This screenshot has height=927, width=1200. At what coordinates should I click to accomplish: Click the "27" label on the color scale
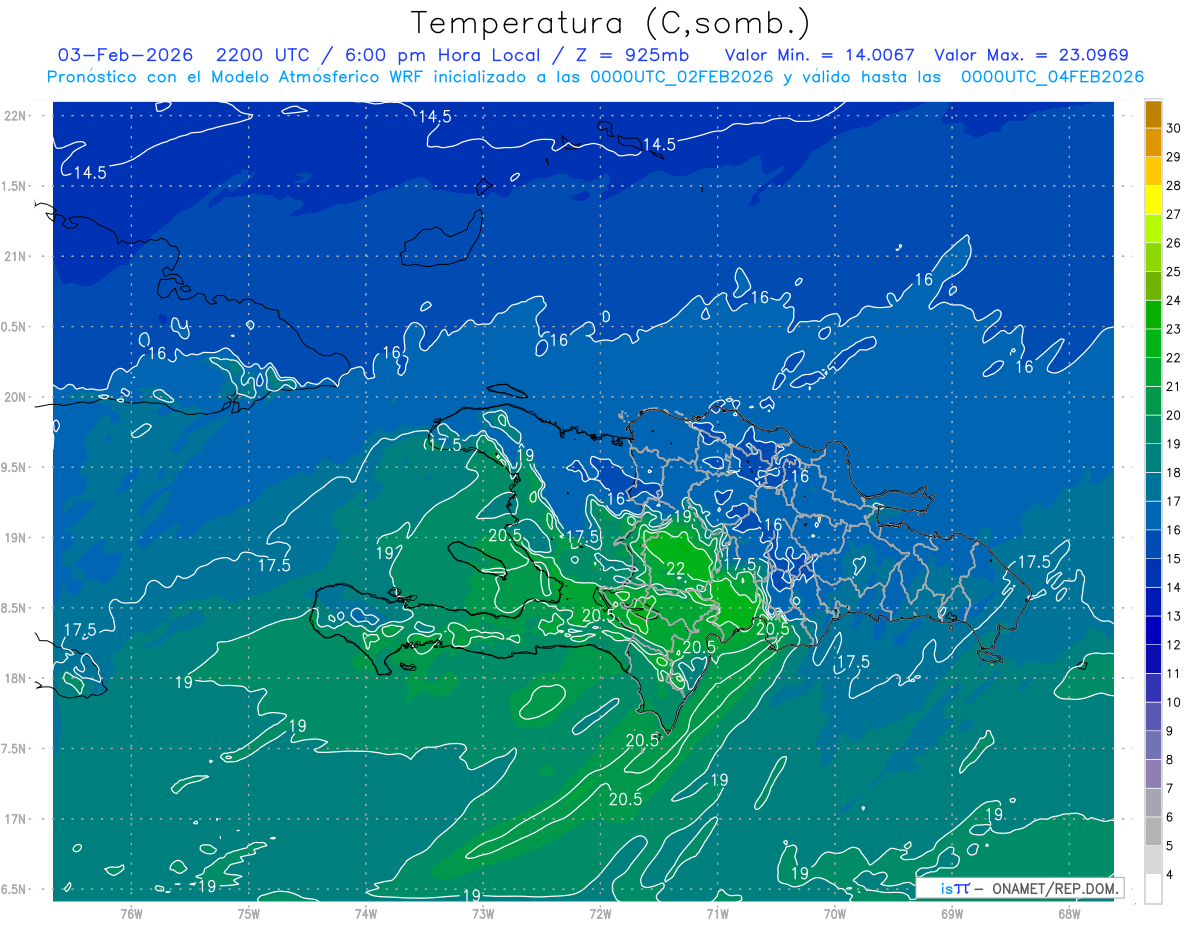click(x=1174, y=214)
